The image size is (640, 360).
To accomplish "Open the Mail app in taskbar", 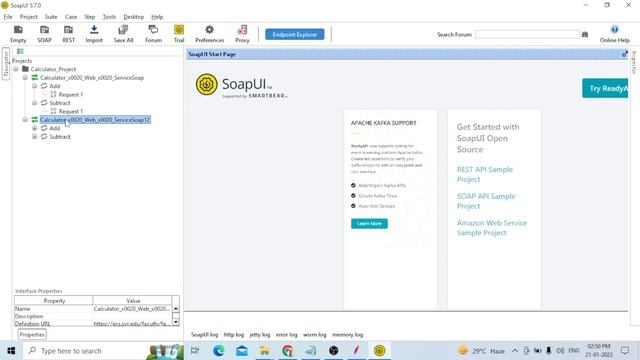I will tap(242, 350).
